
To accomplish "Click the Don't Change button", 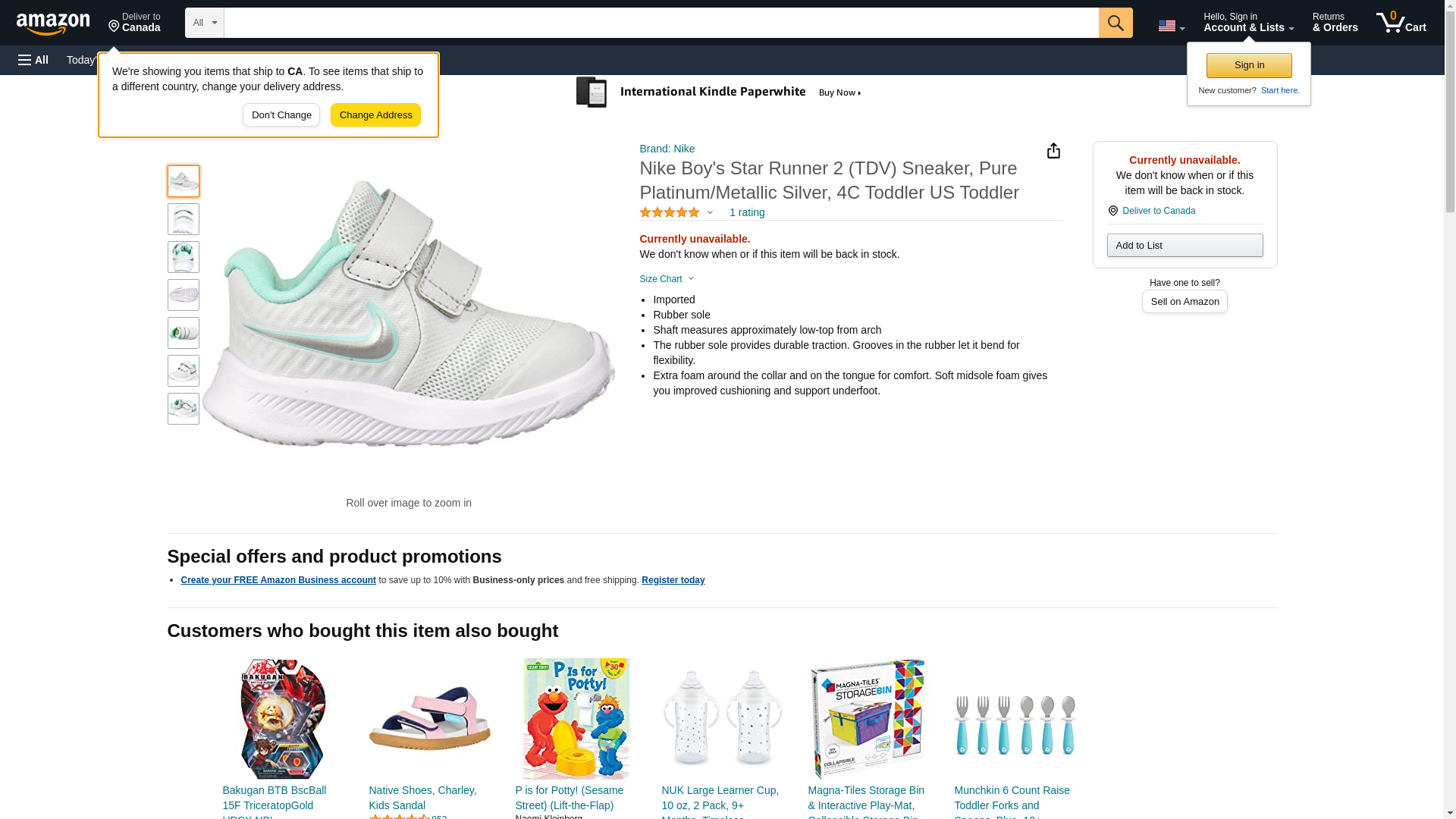I will pos(281,115).
